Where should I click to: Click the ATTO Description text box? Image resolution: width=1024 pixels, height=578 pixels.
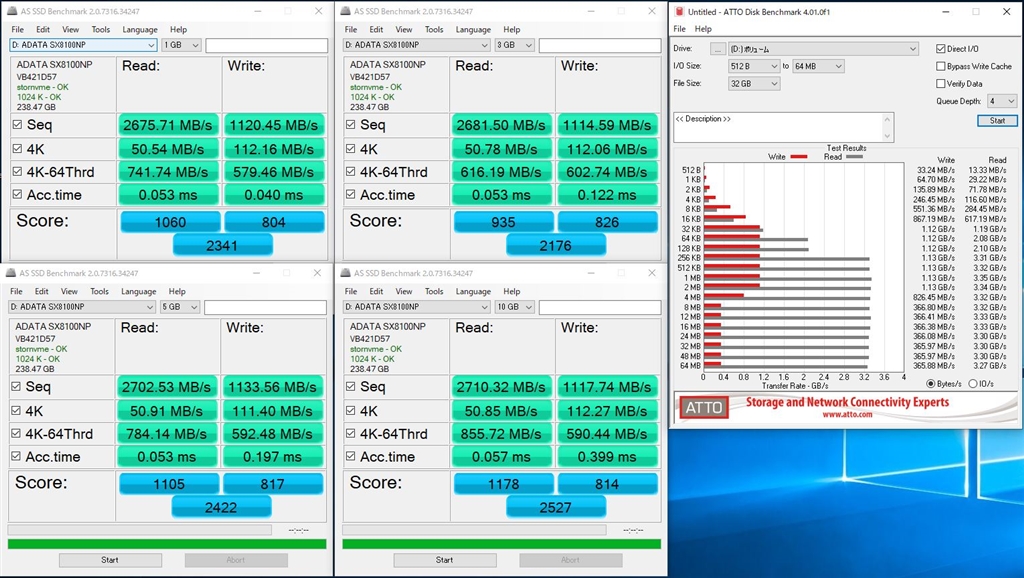(x=779, y=127)
